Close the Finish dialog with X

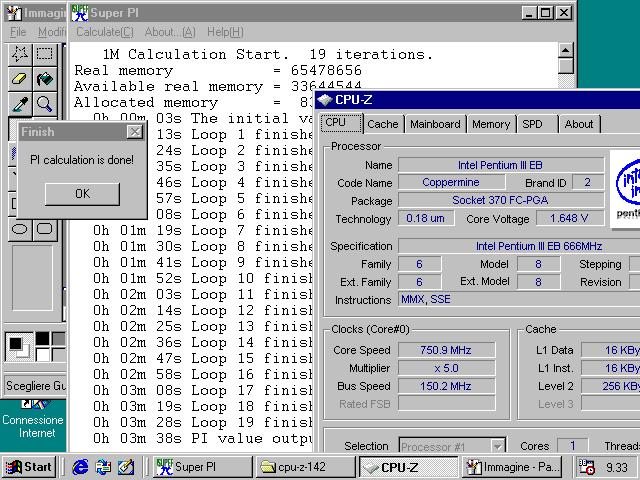pos(135,132)
